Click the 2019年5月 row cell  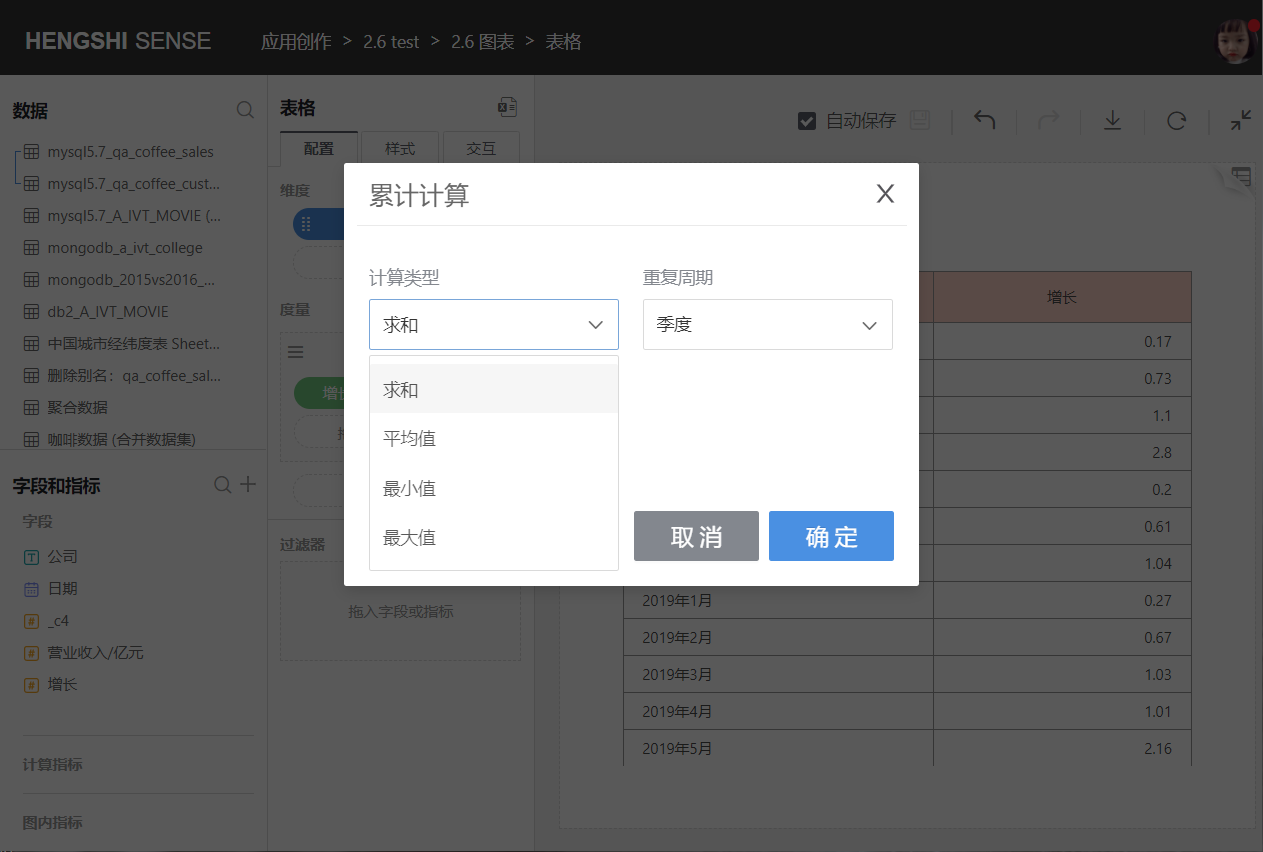(x=779, y=749)
